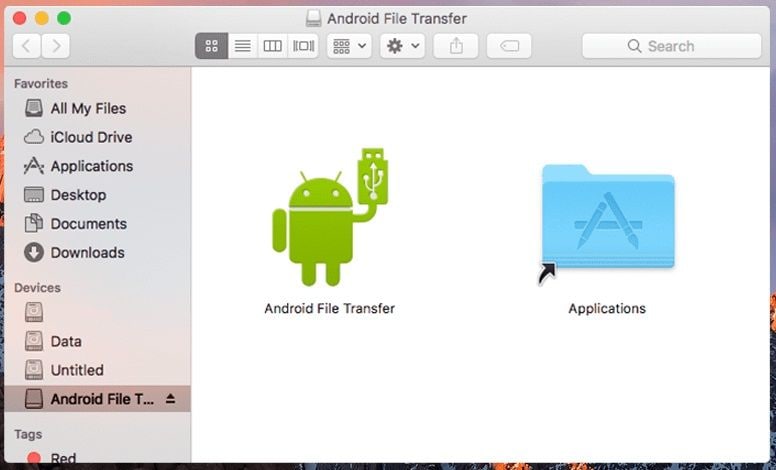Screen dimensions: 776x470
Task: Click the Devices section header
Action: click(38, 287)
